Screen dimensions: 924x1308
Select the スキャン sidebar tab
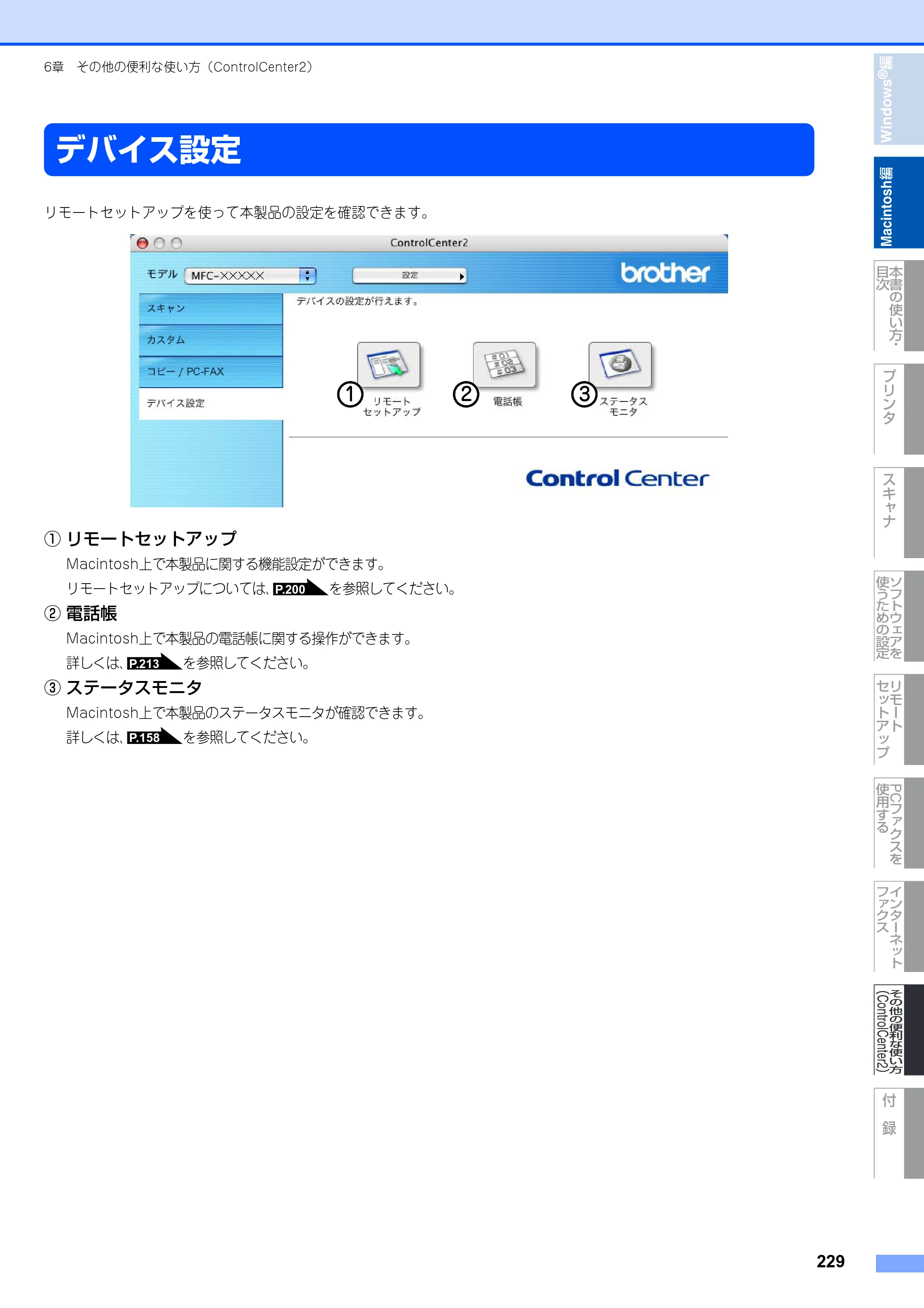[211, 309]
